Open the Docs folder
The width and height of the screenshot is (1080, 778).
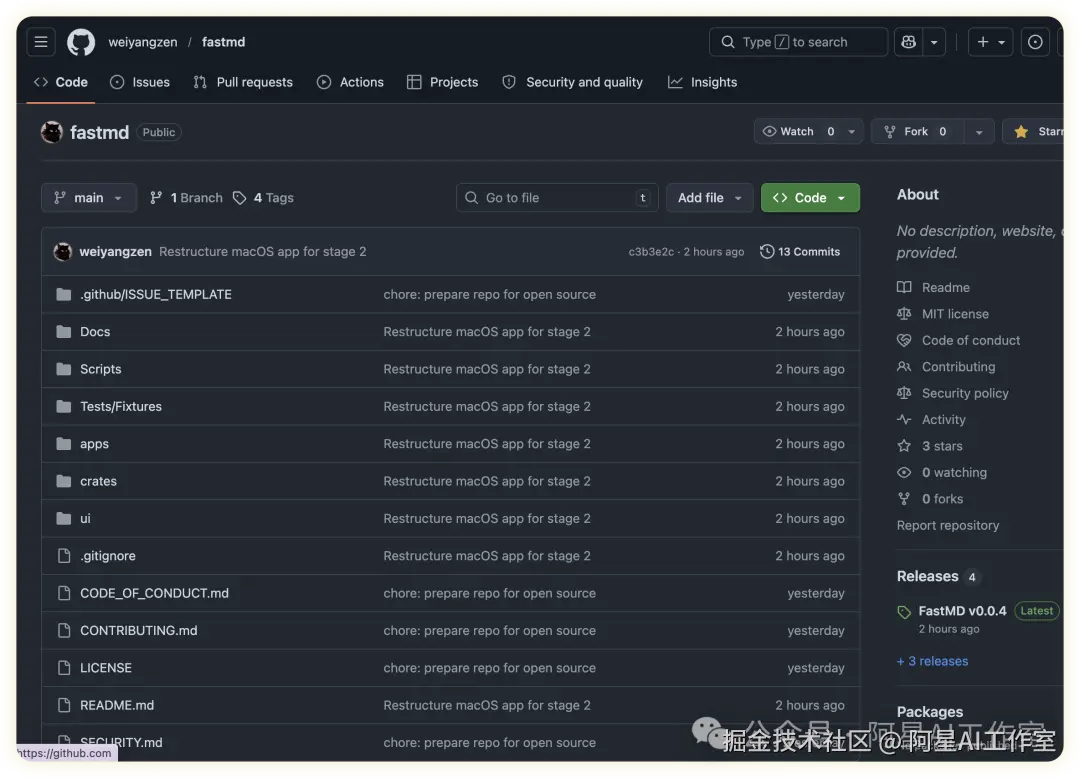pyautogui.click(x=95, y=332)
